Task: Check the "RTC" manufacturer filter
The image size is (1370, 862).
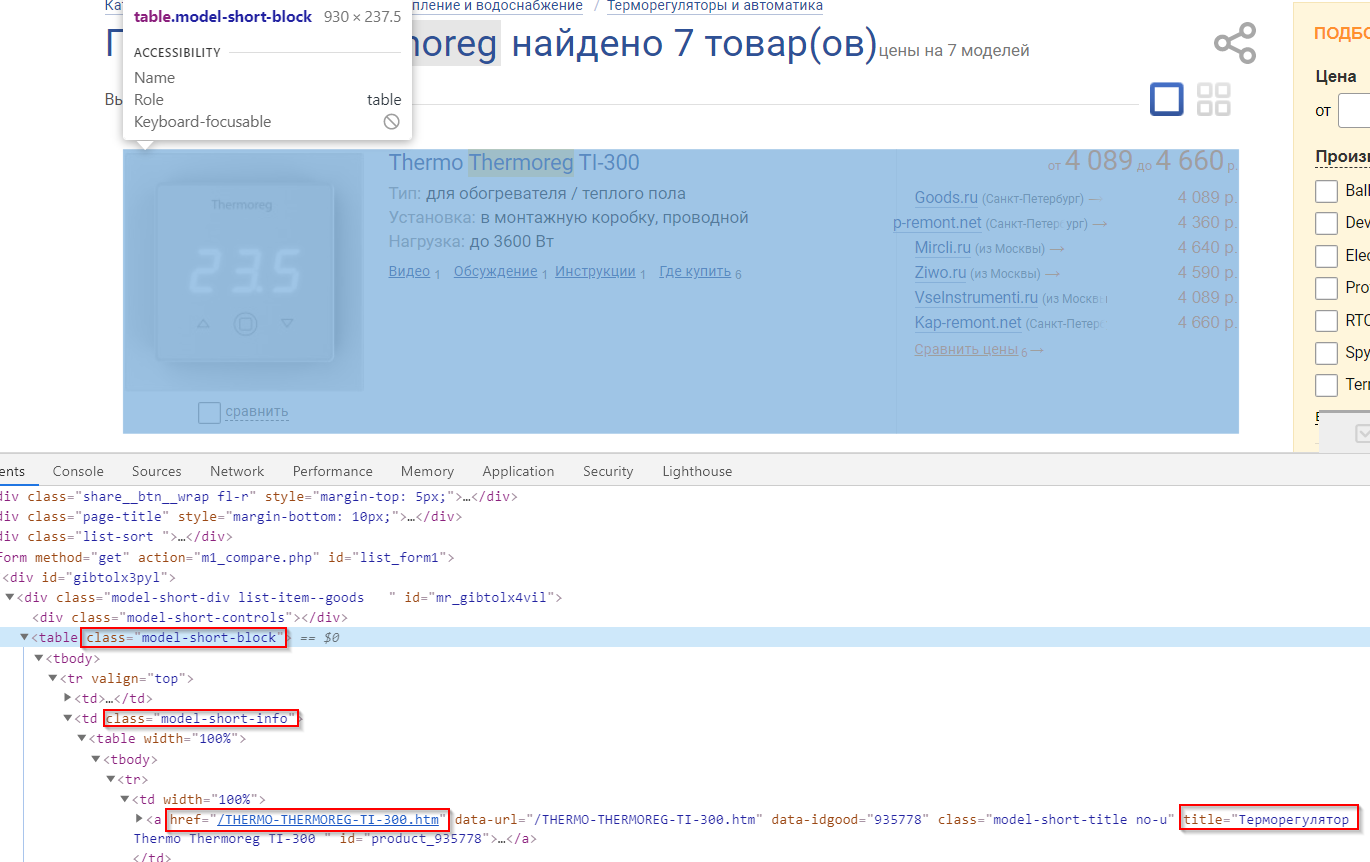Action: (x=1326, y=320)
